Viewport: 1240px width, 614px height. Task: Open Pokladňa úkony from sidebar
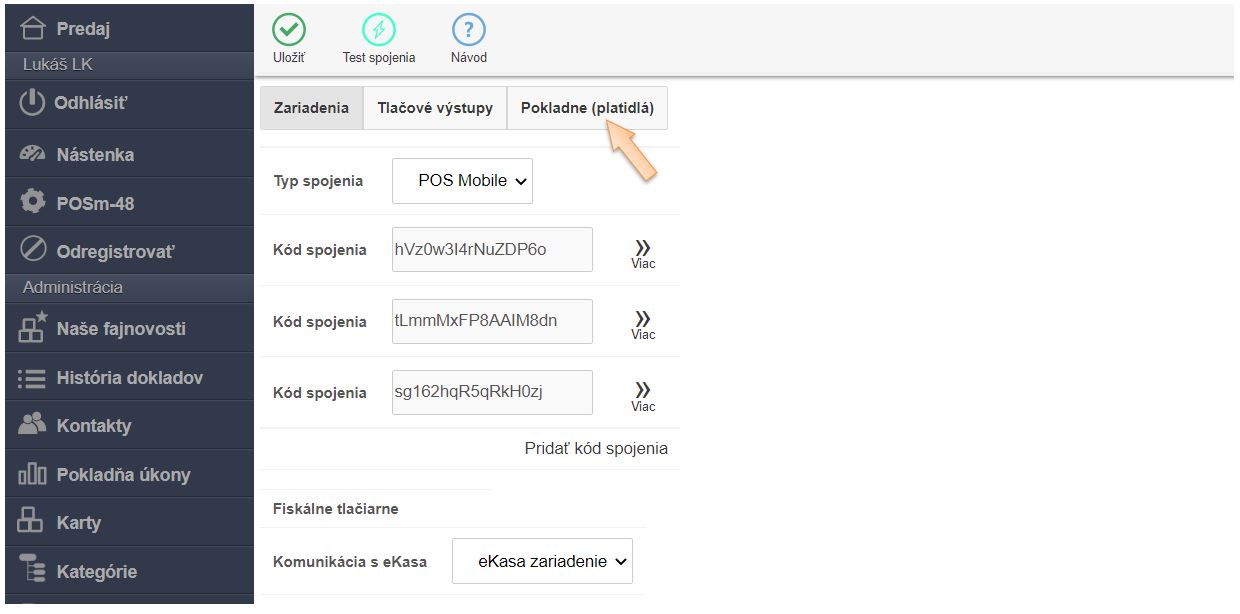[x=122, y=475]
